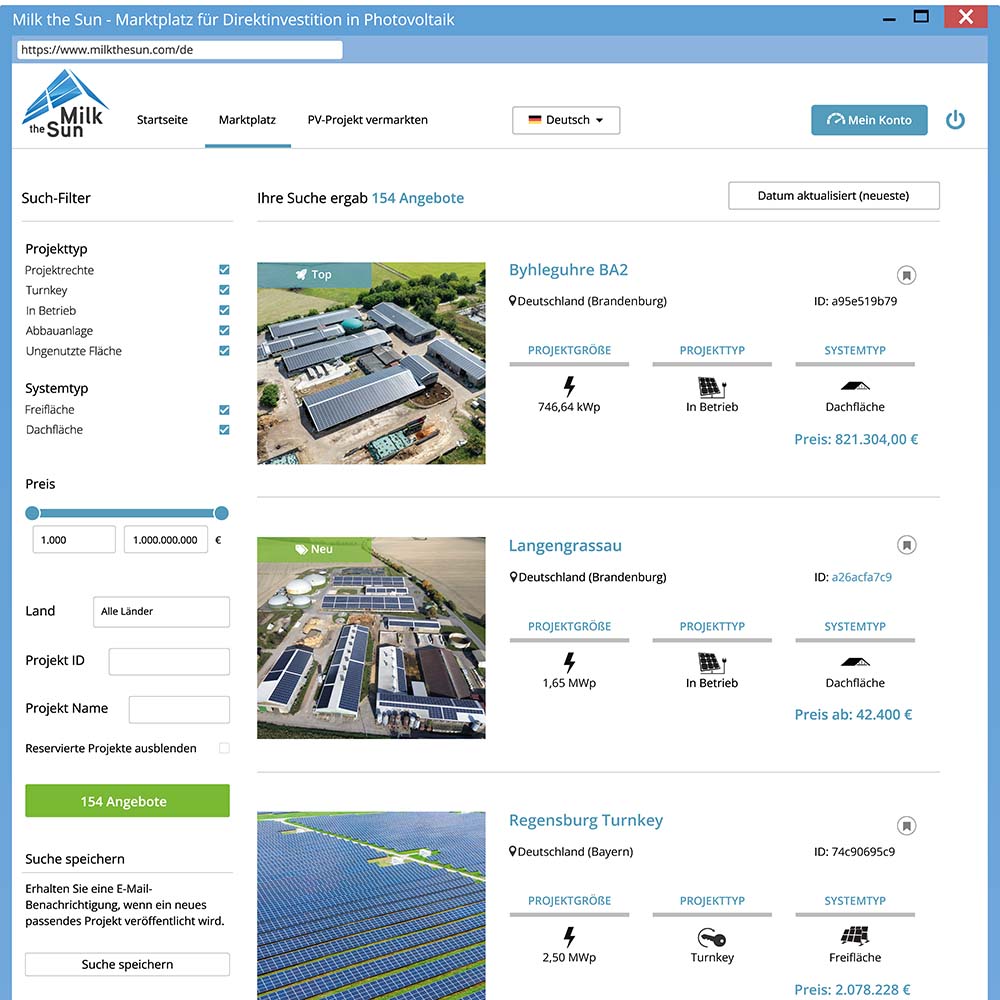1000x1000 pixels.
Task: Uncheck the Projektrechte filter
Action: (x=224, y=270)
